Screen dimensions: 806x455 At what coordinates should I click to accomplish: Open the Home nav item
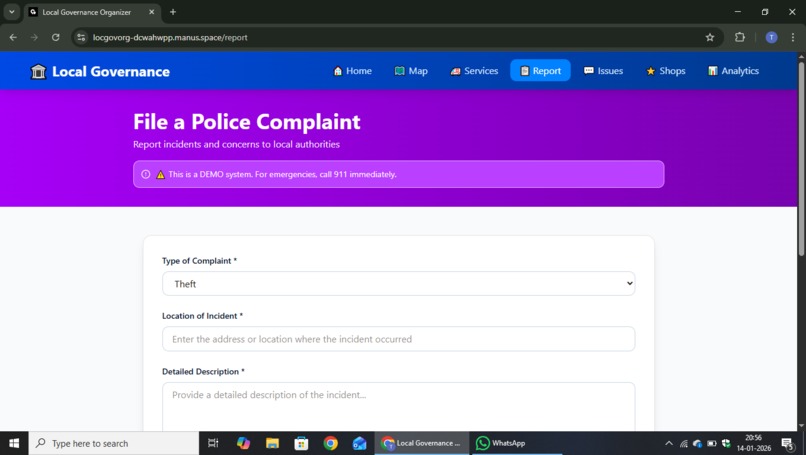[353, 71]
